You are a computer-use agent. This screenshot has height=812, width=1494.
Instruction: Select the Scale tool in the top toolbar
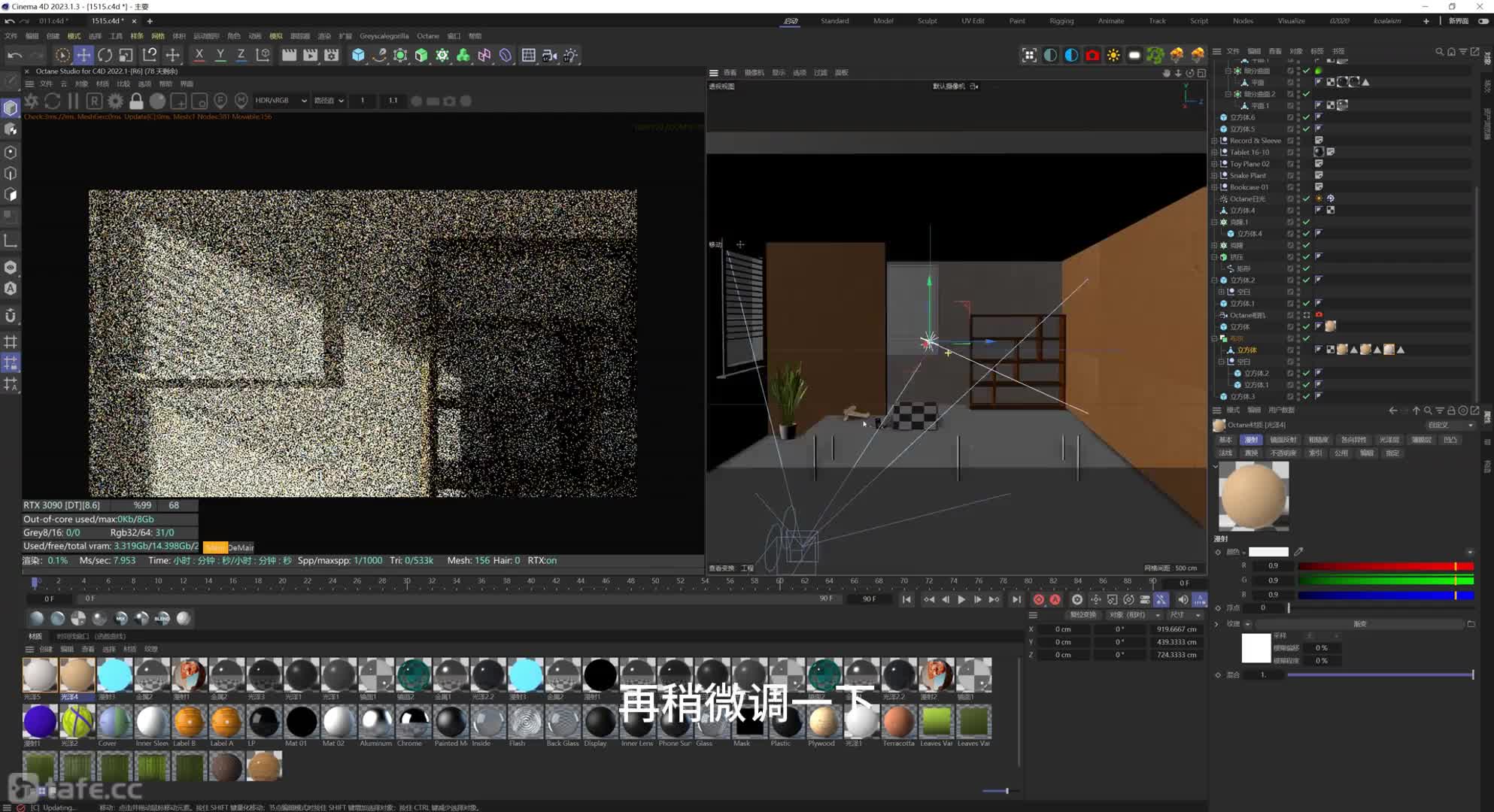coord(126,55)
